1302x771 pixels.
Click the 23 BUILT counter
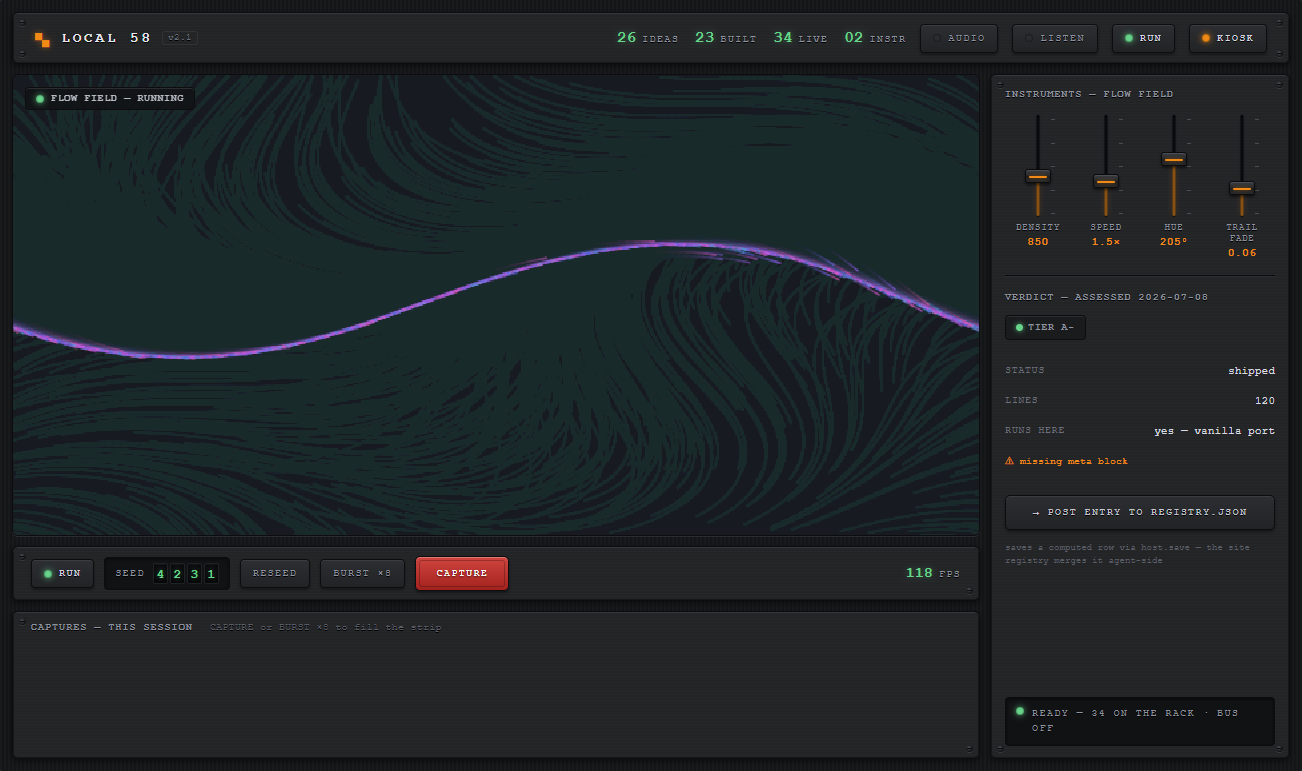coord(726,38)
